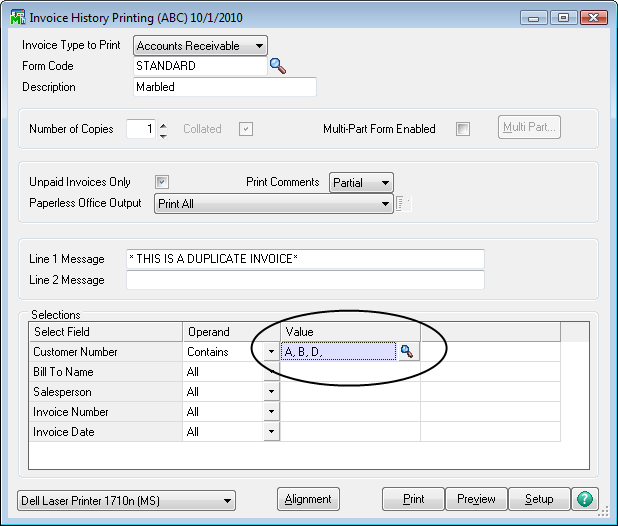This screenshot has height=526, width=618.
Task: Click the application icon in title bar
Action: (x=16, y=18)
